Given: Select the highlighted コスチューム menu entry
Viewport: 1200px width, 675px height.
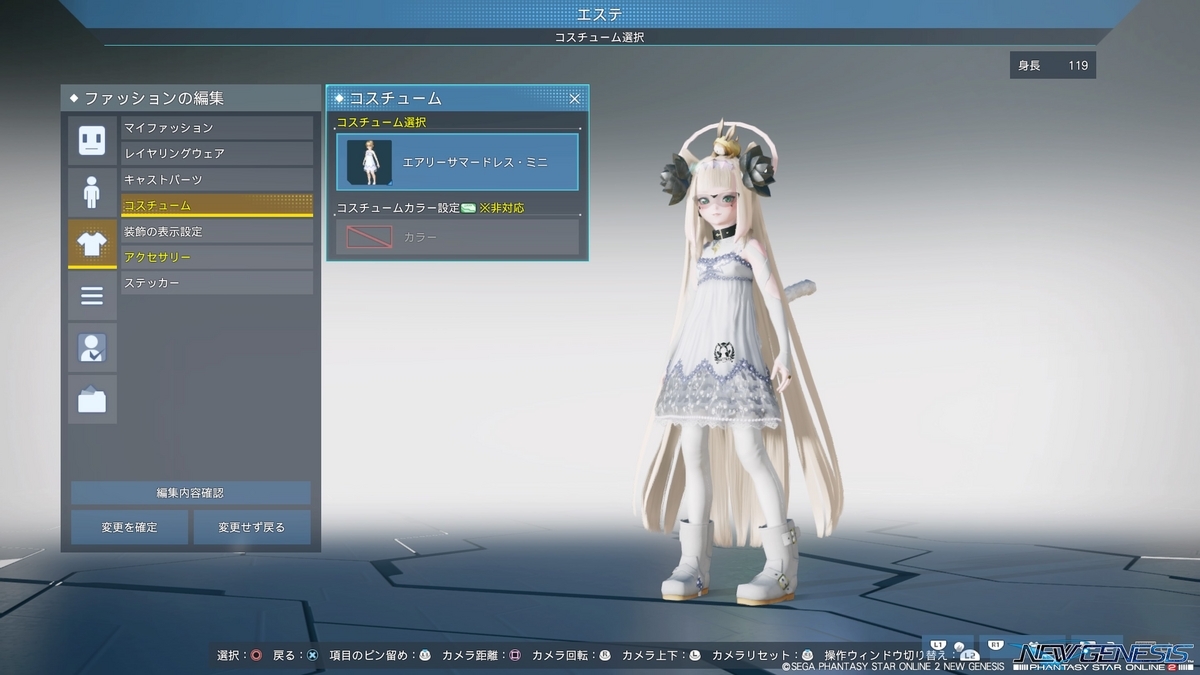Looking at the screenshot, I should point(217,205).
